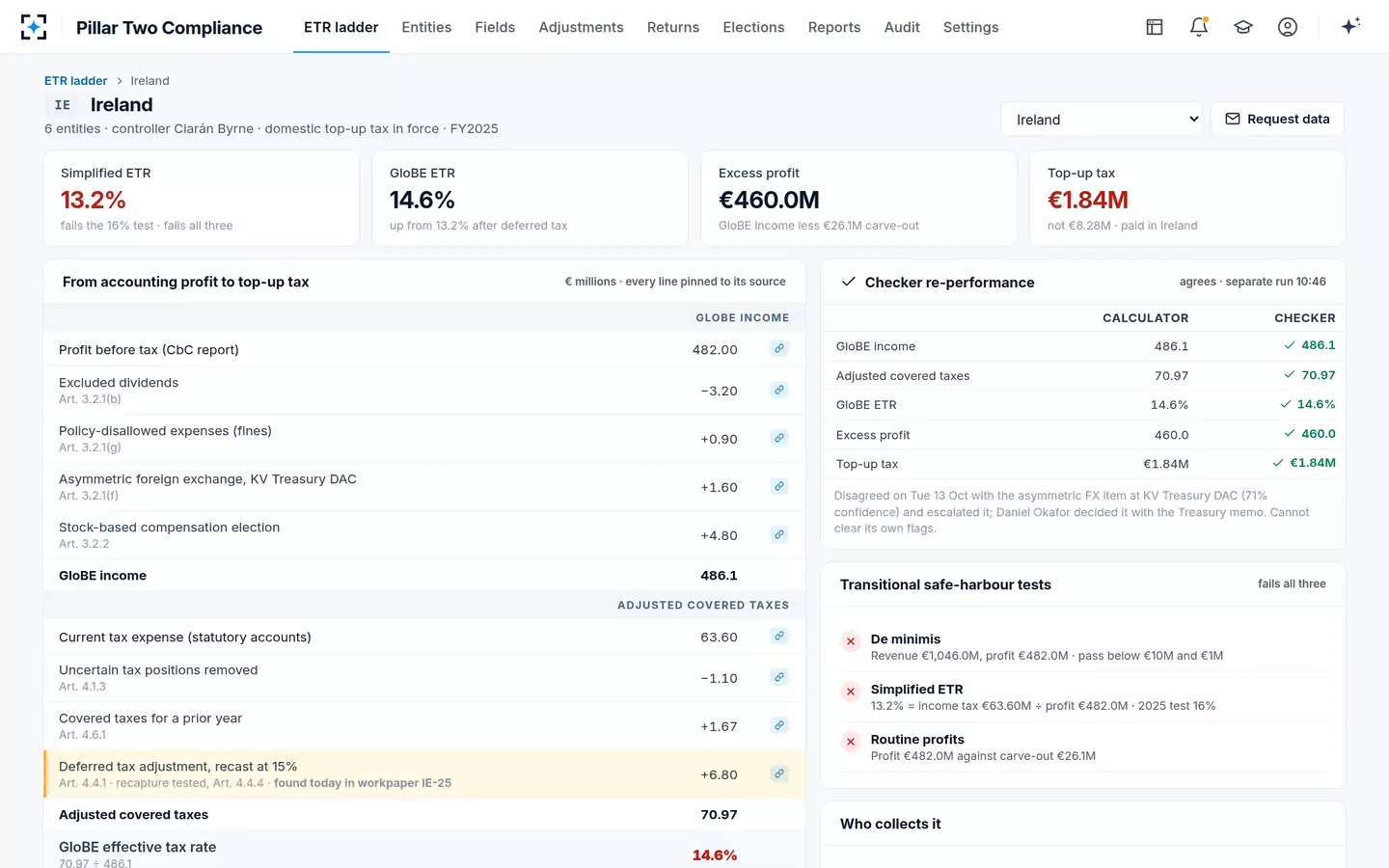Open source link for Current tax expense
Viewport: 1389px width, 868px height.
(x=779, y=636)
